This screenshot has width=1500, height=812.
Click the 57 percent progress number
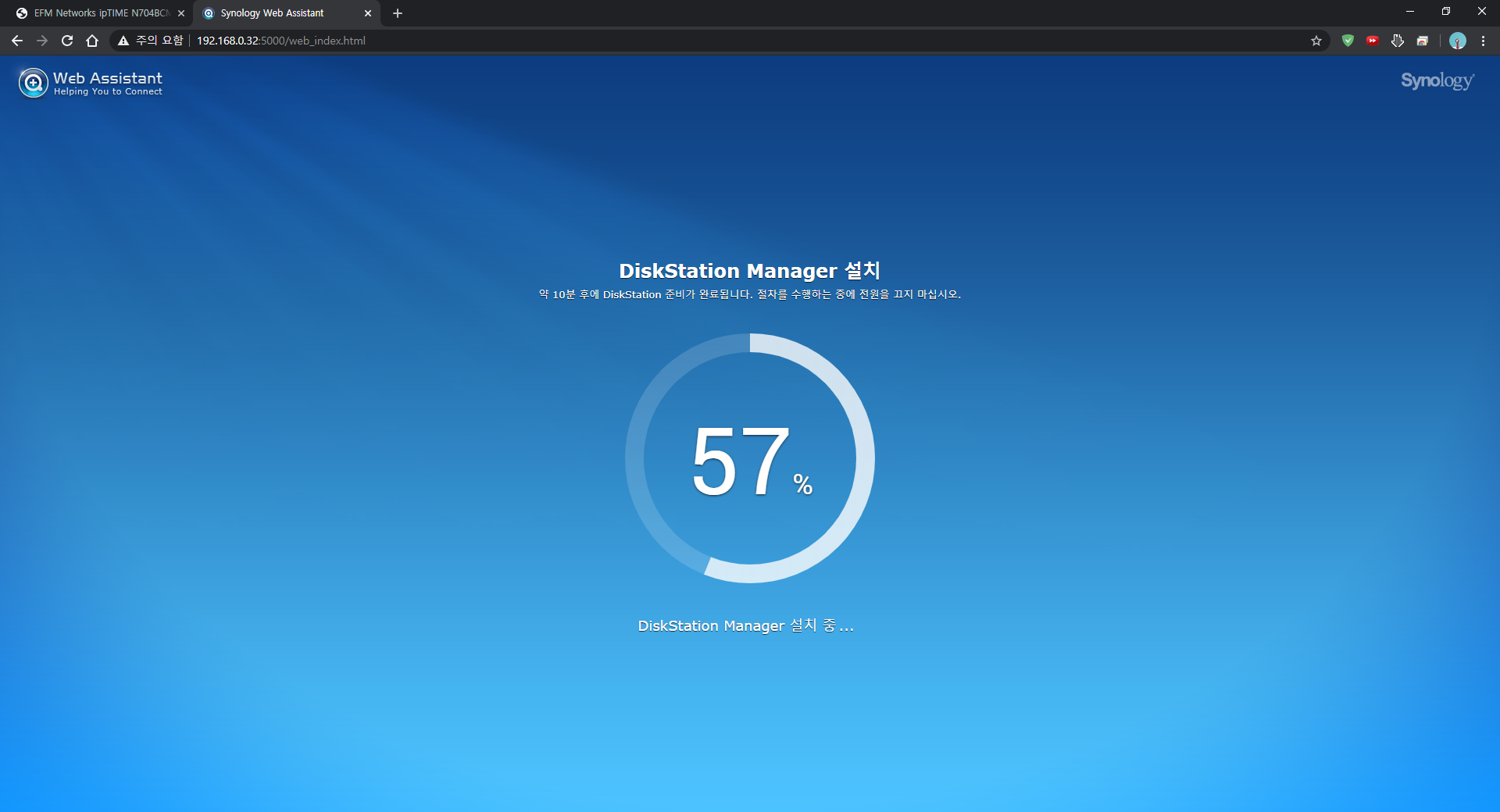tap(752, 461)
